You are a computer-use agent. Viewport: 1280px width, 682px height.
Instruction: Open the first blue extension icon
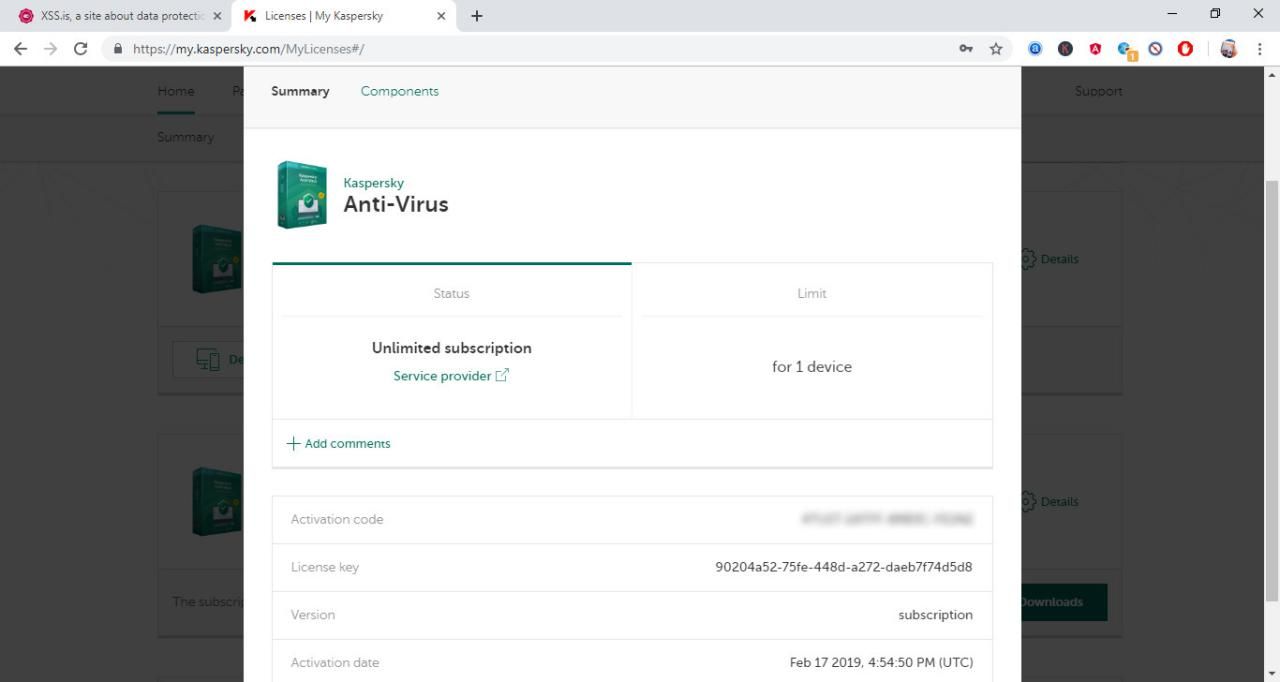point(1035,48)
